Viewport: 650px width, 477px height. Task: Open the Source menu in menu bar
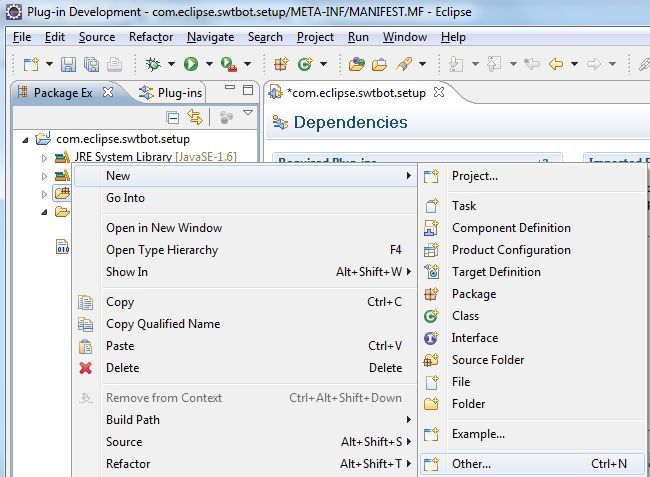pos(97,37)
